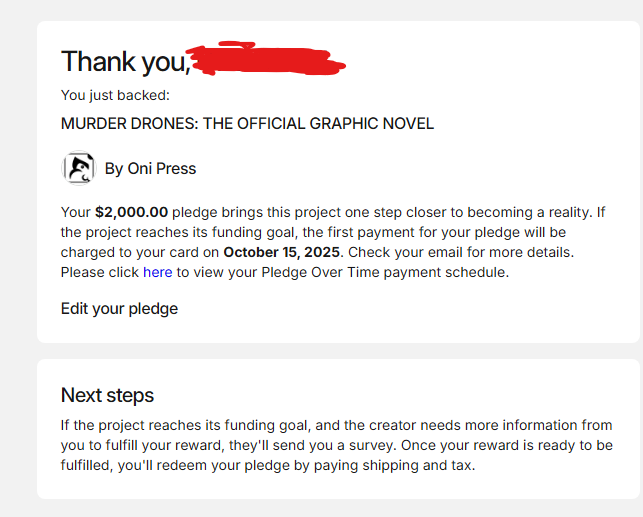Click the bold October 15, 2025 charge date
643x517 pixels.
pyautogui.click(x=281, y=252)
